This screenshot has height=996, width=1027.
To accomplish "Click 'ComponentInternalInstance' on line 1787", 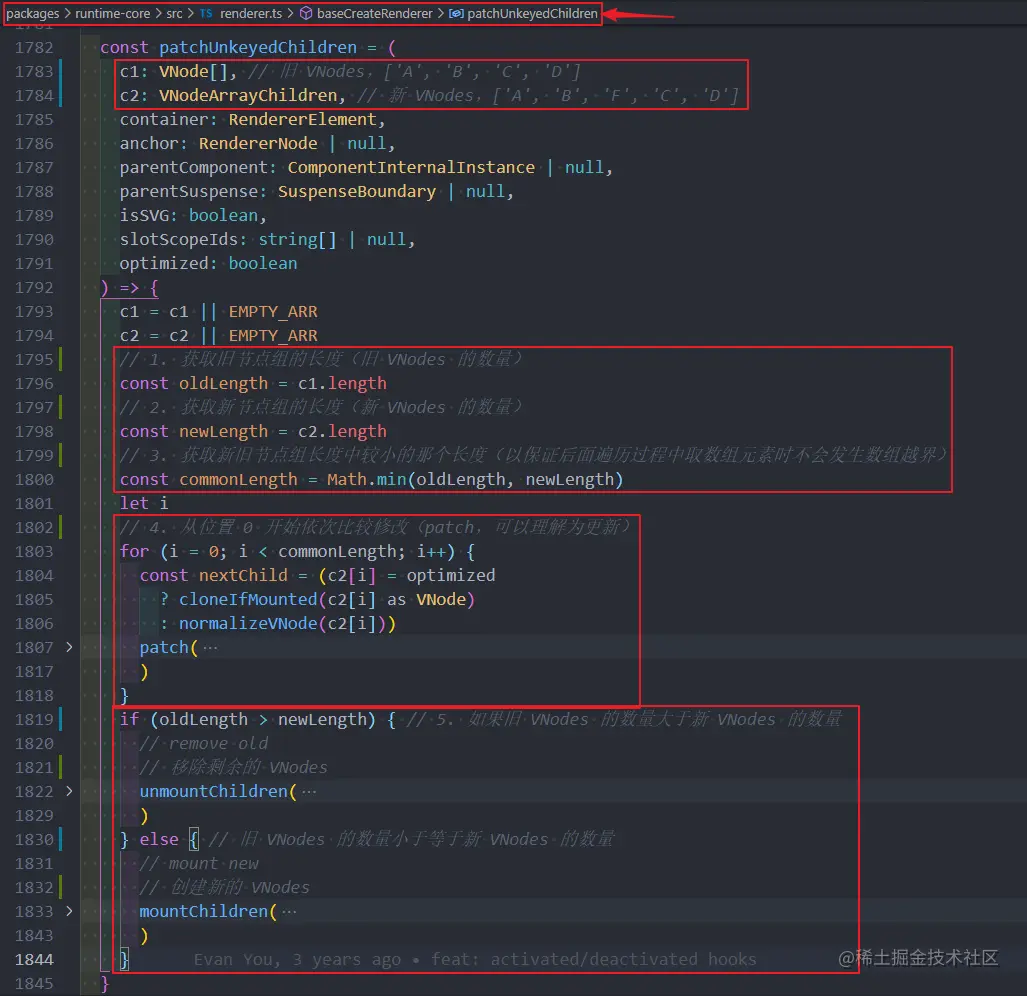I will pos(411,168).
